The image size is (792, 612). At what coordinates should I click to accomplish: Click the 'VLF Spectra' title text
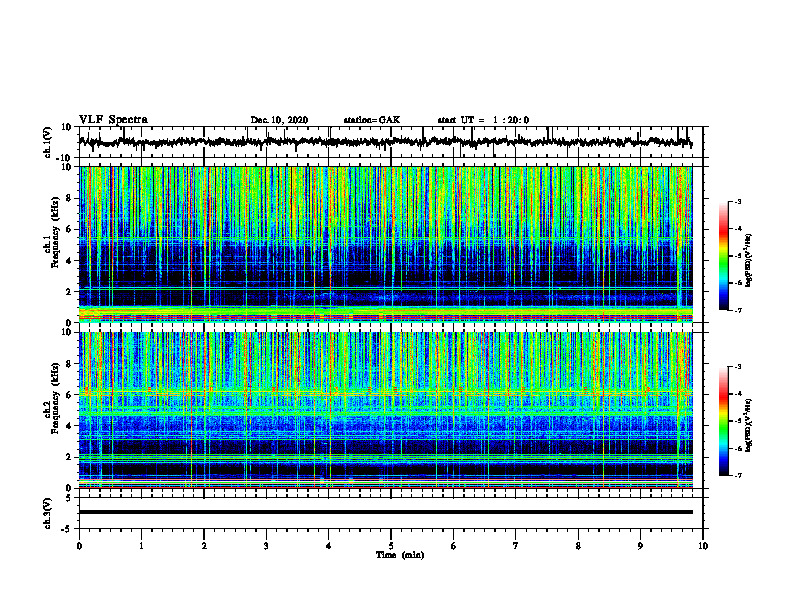[x=113, y=120]
